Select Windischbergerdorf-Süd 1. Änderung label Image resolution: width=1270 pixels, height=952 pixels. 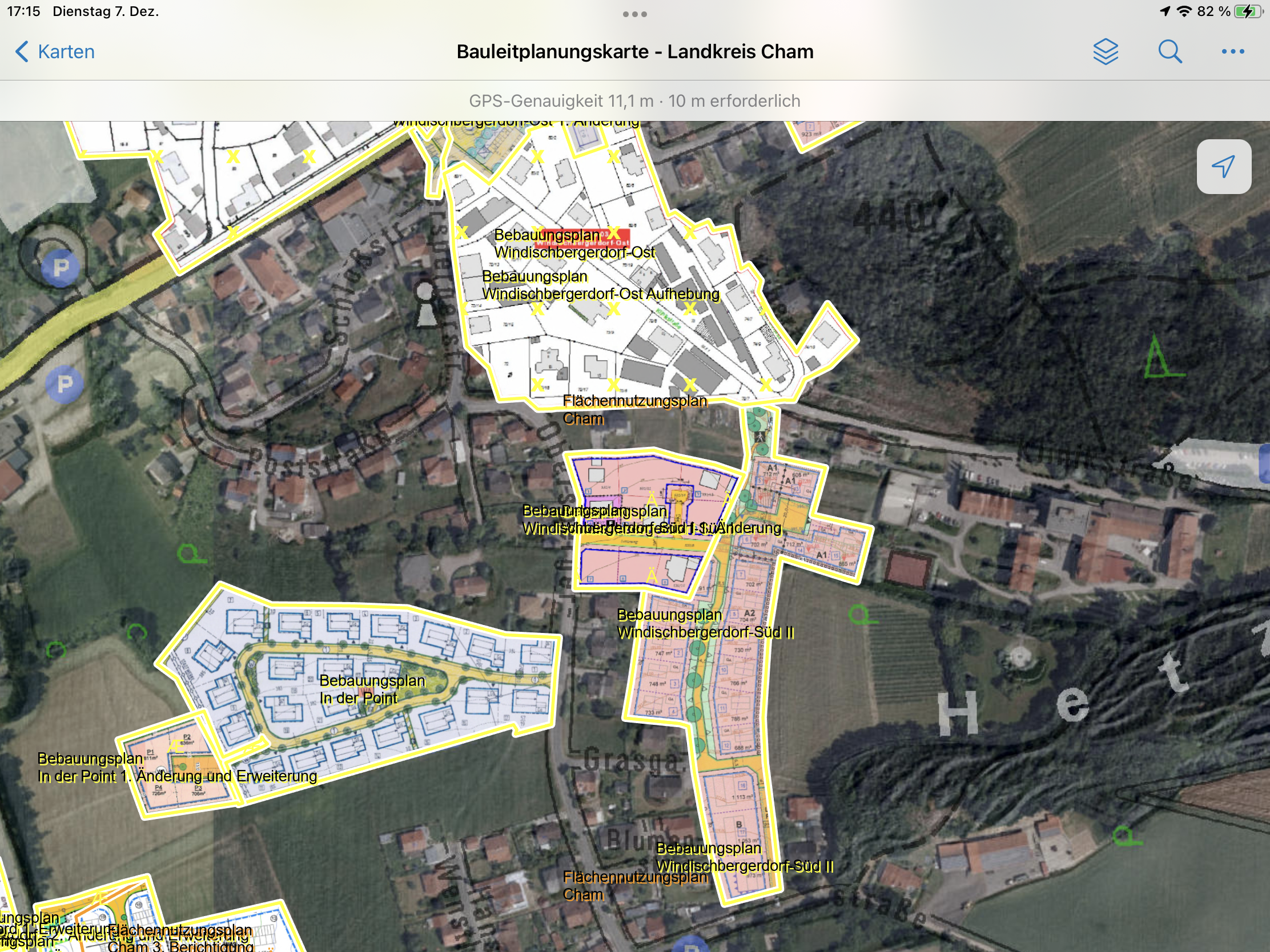click(652, 519)
